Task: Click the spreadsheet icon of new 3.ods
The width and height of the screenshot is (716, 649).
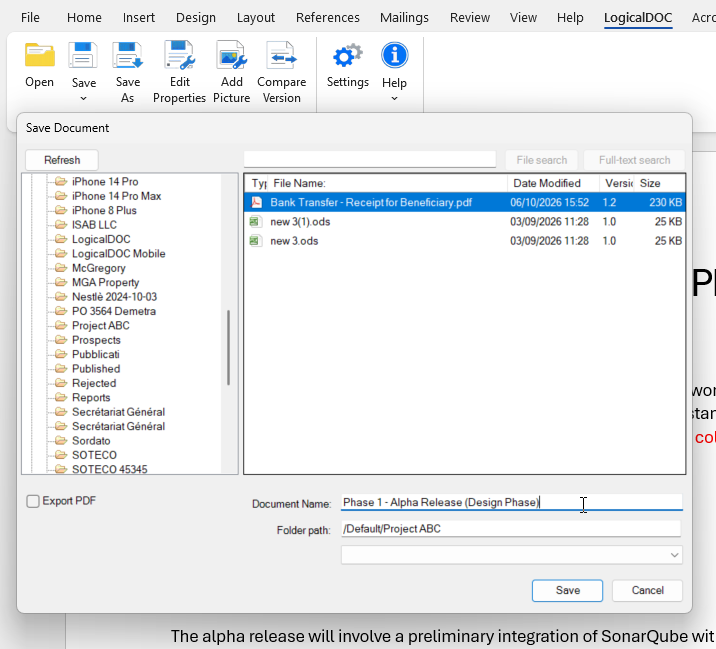Action: click(x=255, y=241)
